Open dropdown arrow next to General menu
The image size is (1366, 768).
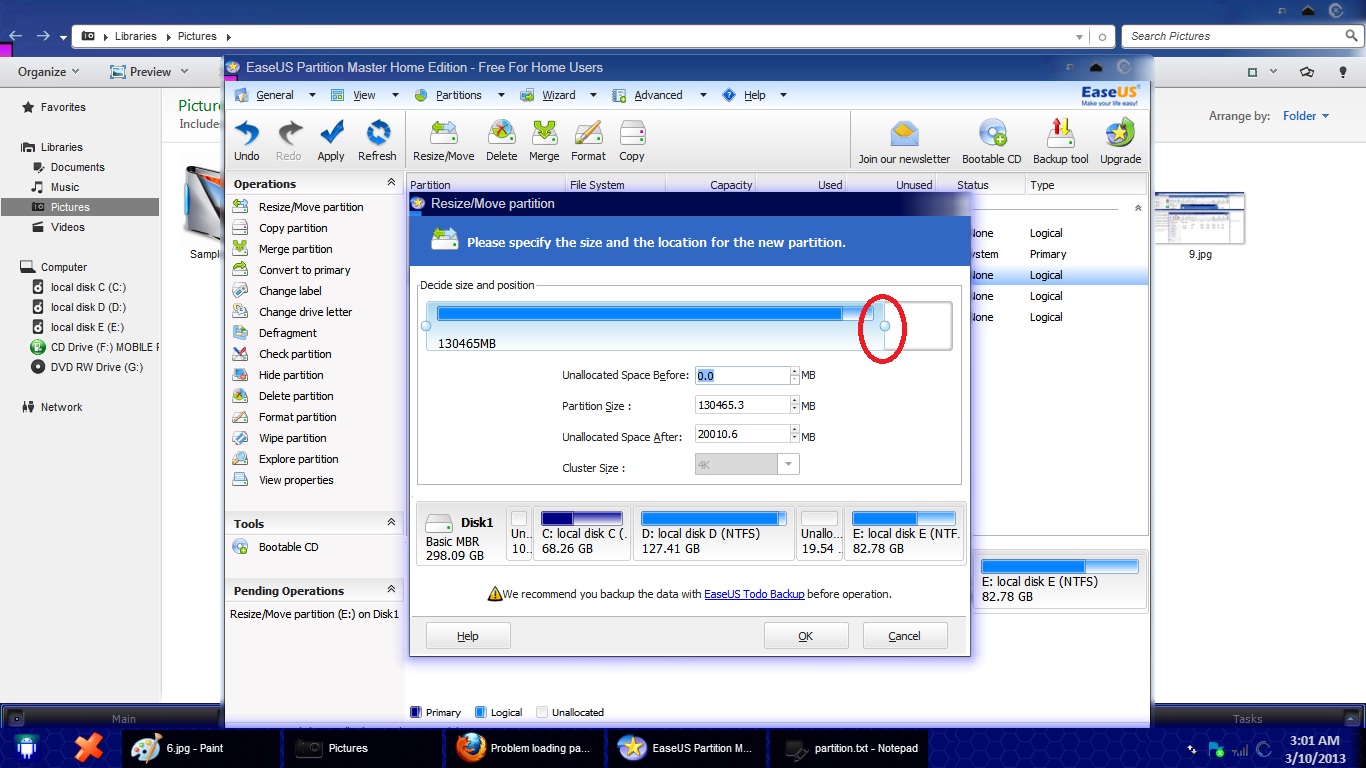pos(312,95)
